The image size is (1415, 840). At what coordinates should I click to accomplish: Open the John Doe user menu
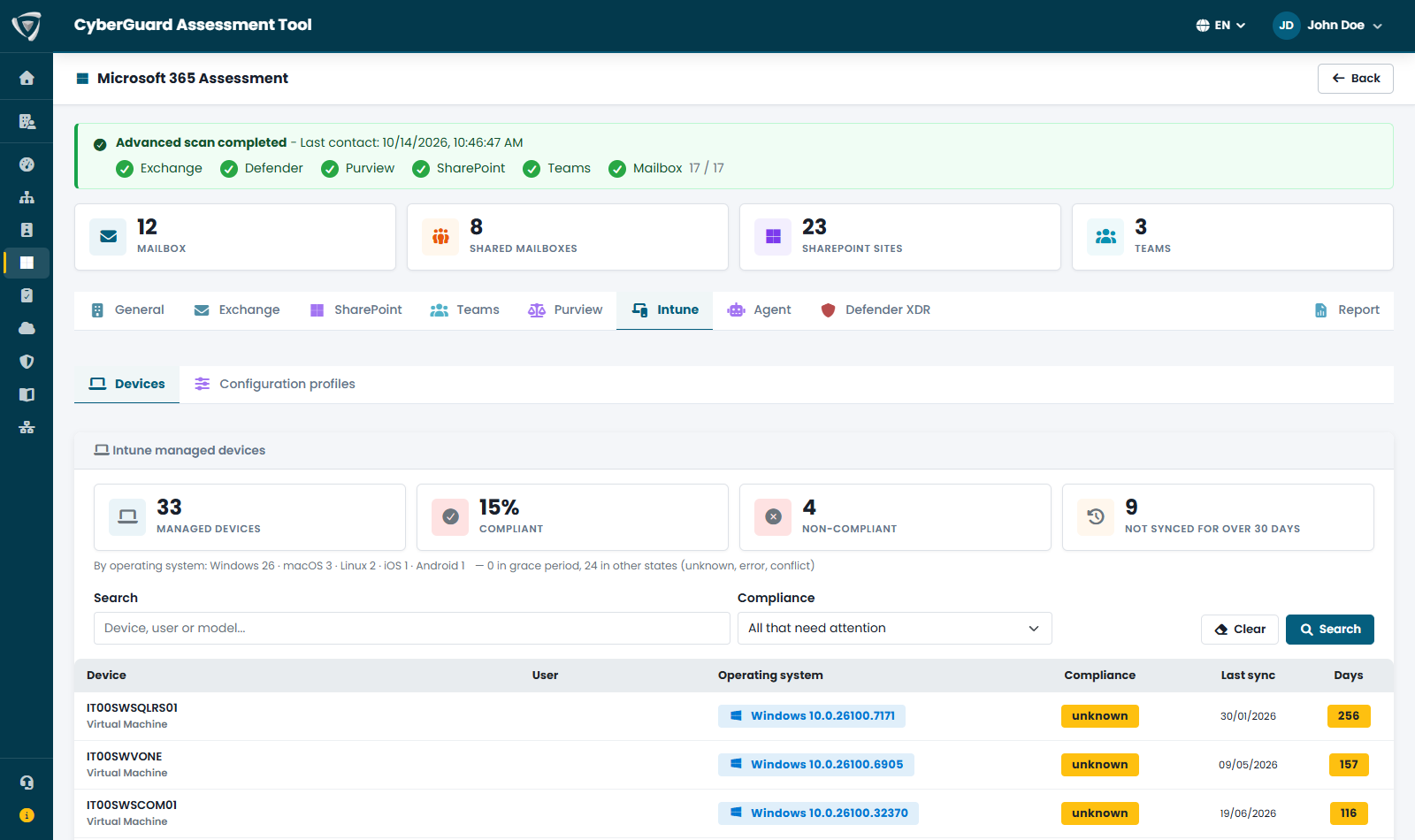coord(1328,26)
